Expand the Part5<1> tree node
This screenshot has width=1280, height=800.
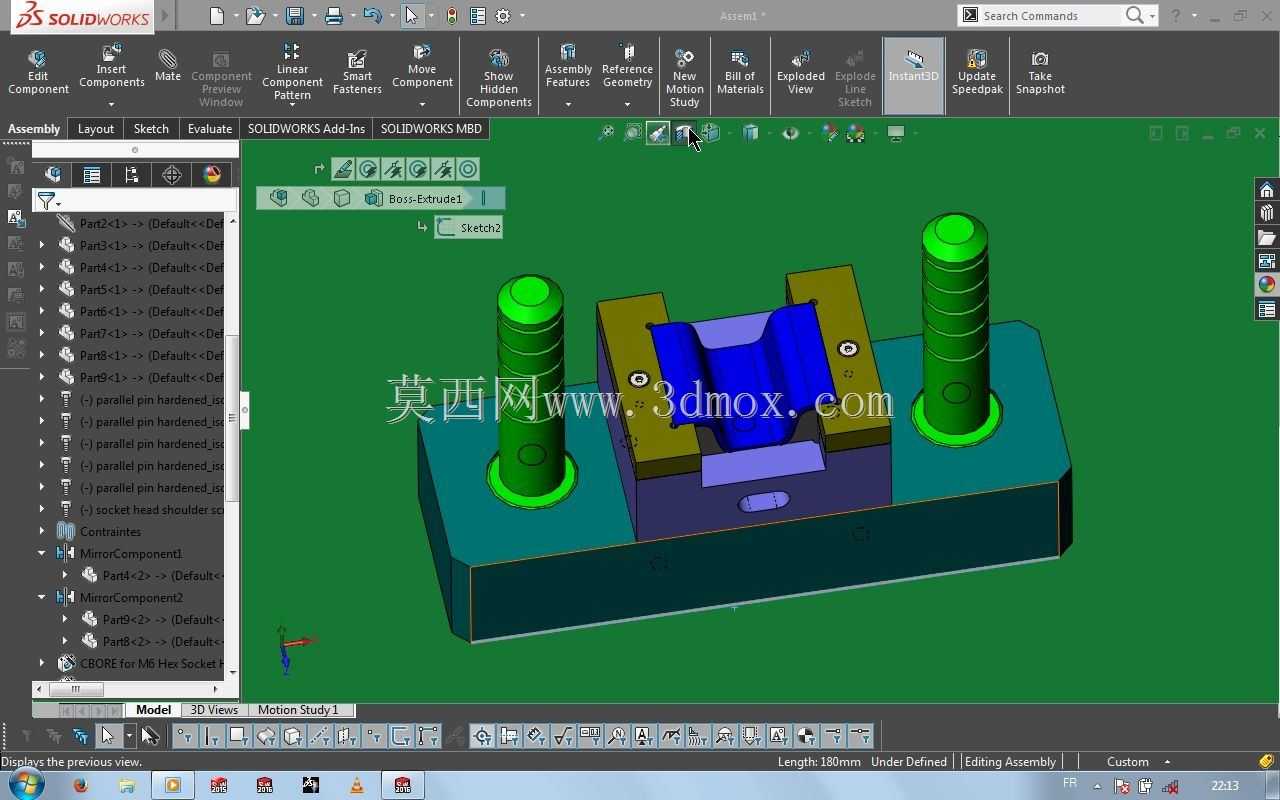pyautogui.click(x=42, y=289)
